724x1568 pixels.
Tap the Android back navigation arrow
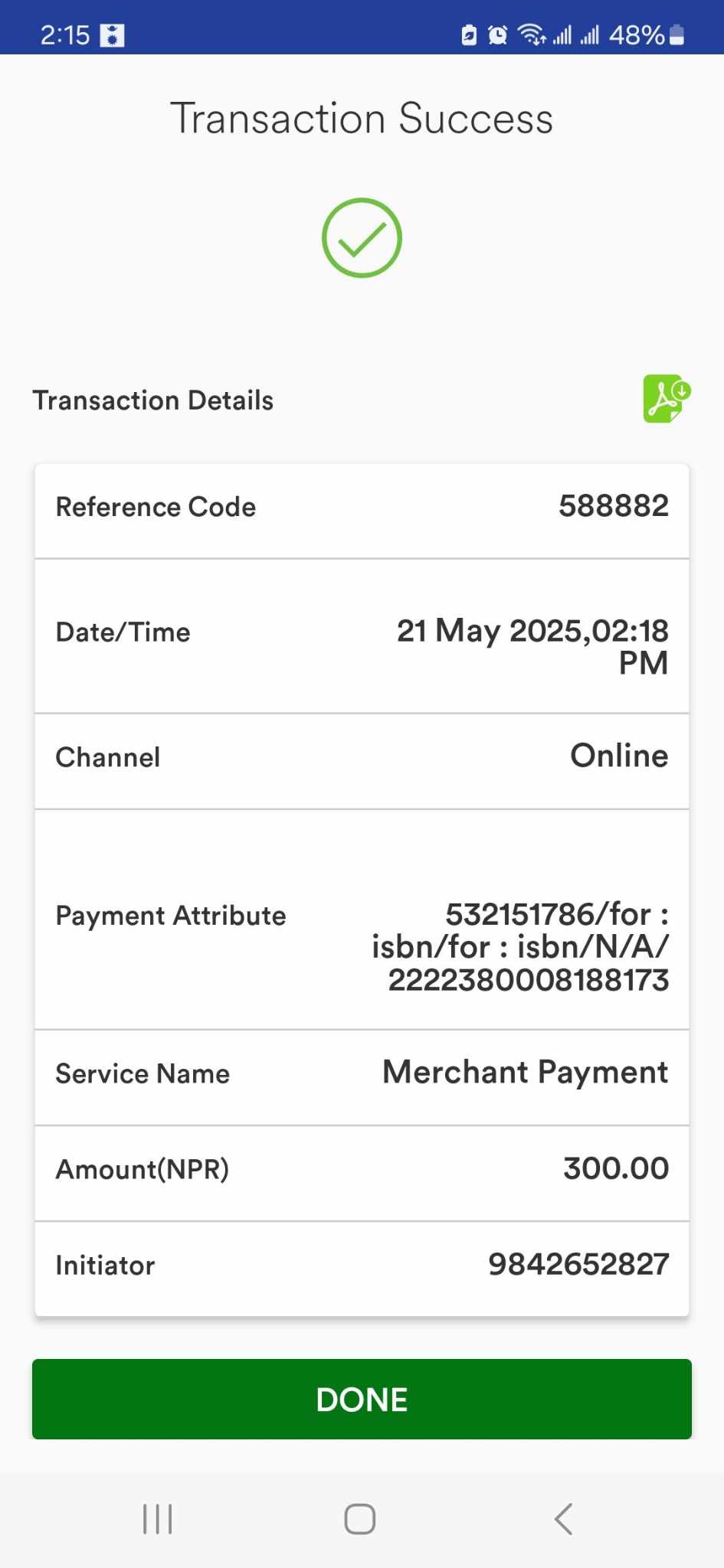[564, 1519]
